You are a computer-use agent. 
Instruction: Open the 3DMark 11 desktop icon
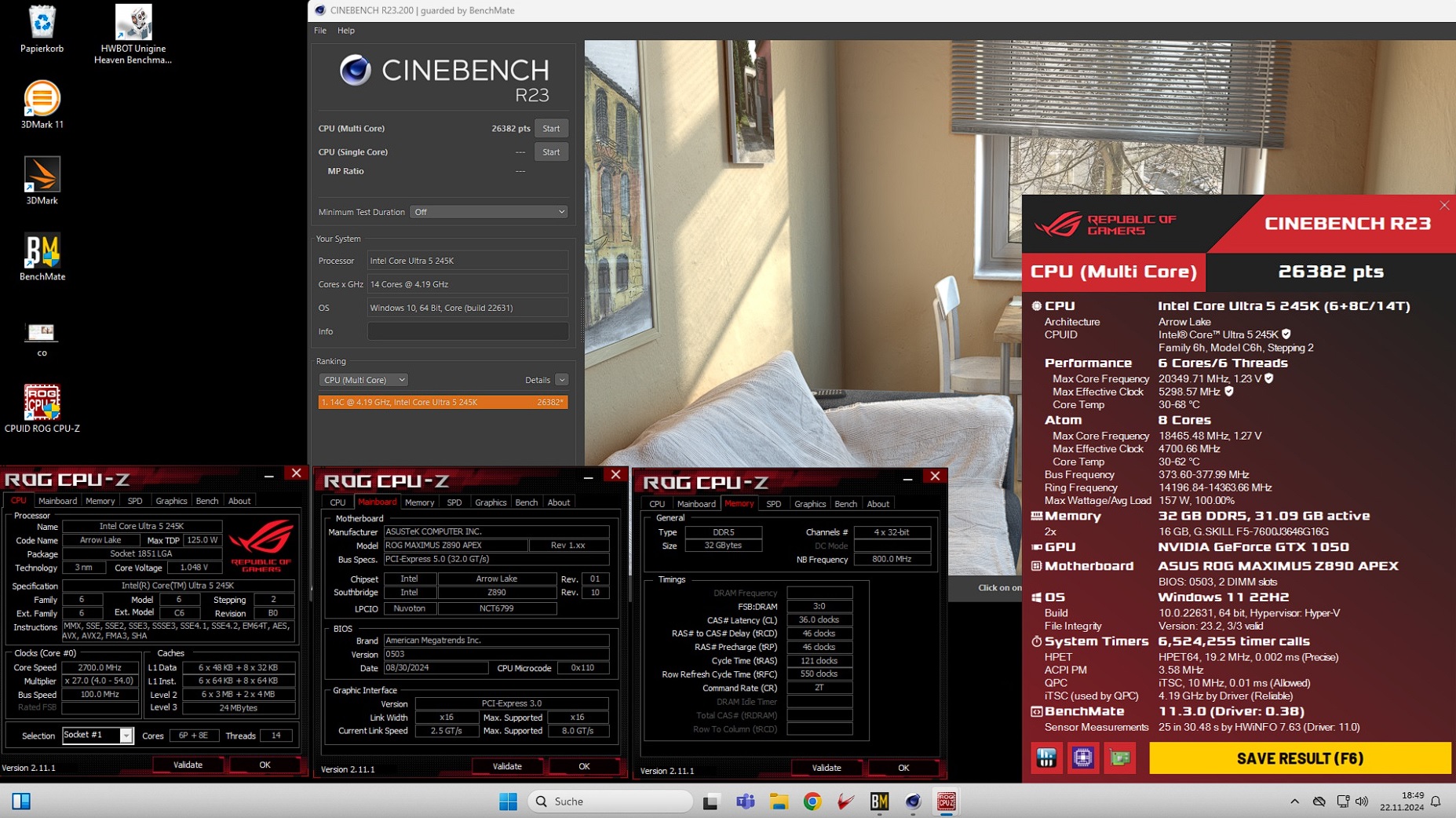coord(42,105)
